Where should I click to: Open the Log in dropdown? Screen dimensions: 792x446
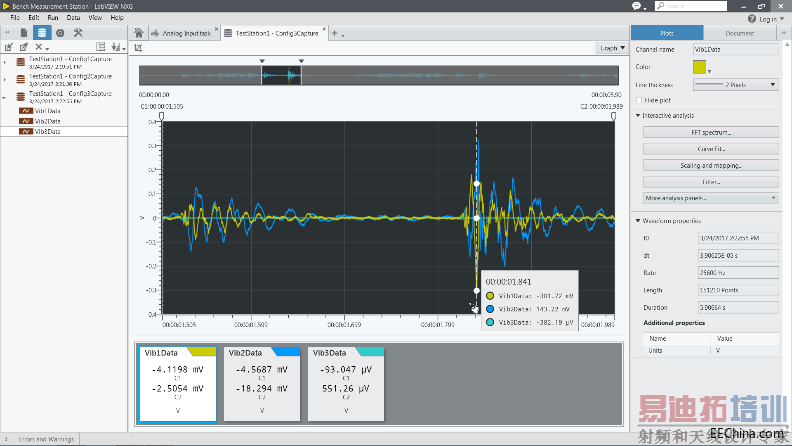(771, 19)
